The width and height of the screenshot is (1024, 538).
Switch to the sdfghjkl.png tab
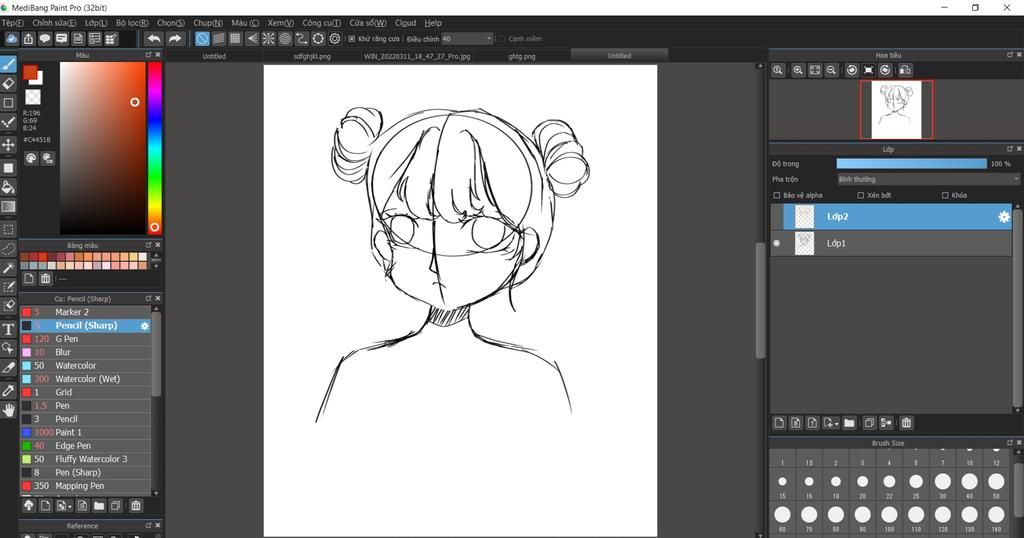pyautogui.click(x=312, y=56)
